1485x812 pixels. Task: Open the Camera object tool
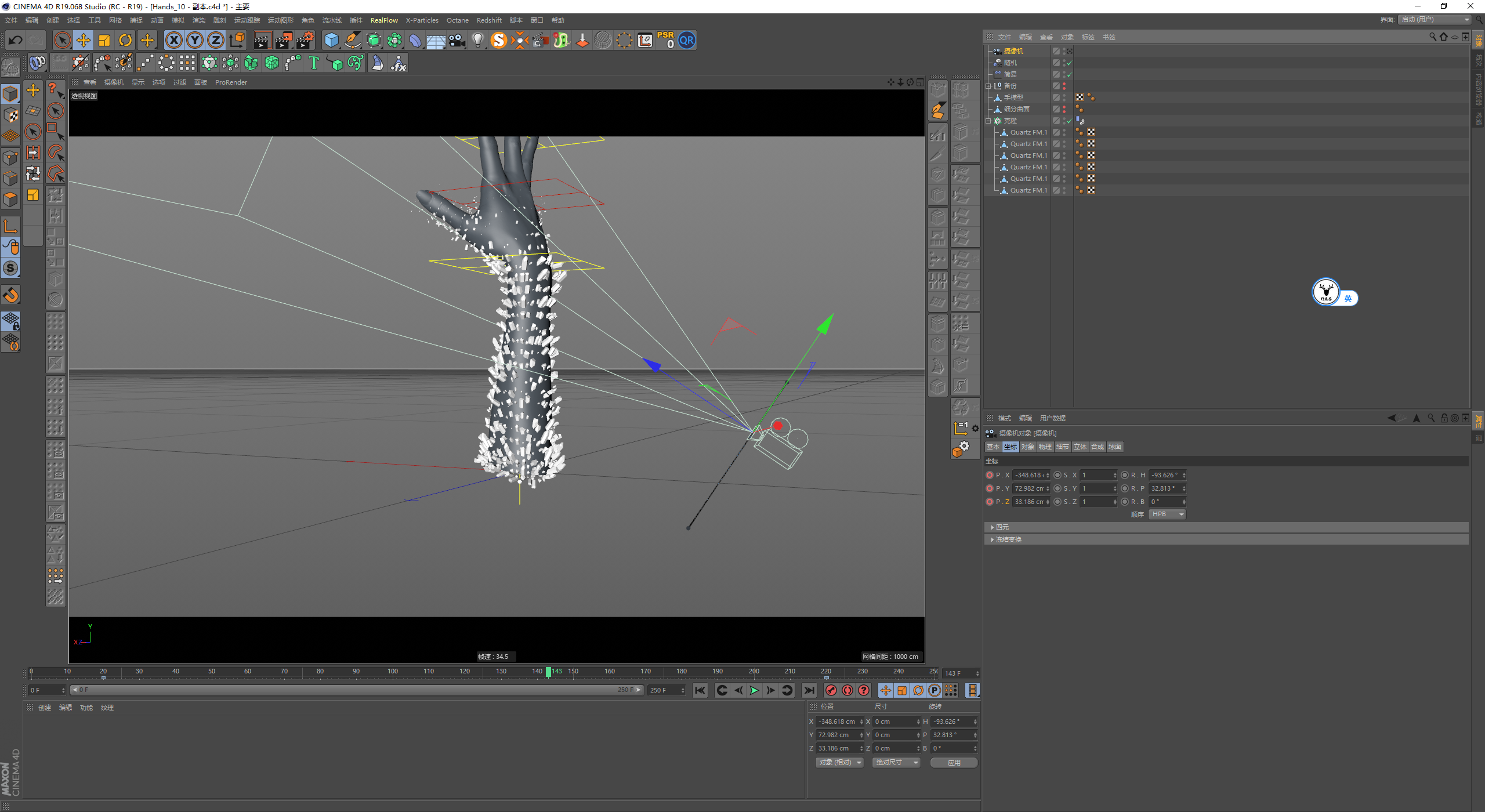[x=457, y=41]
